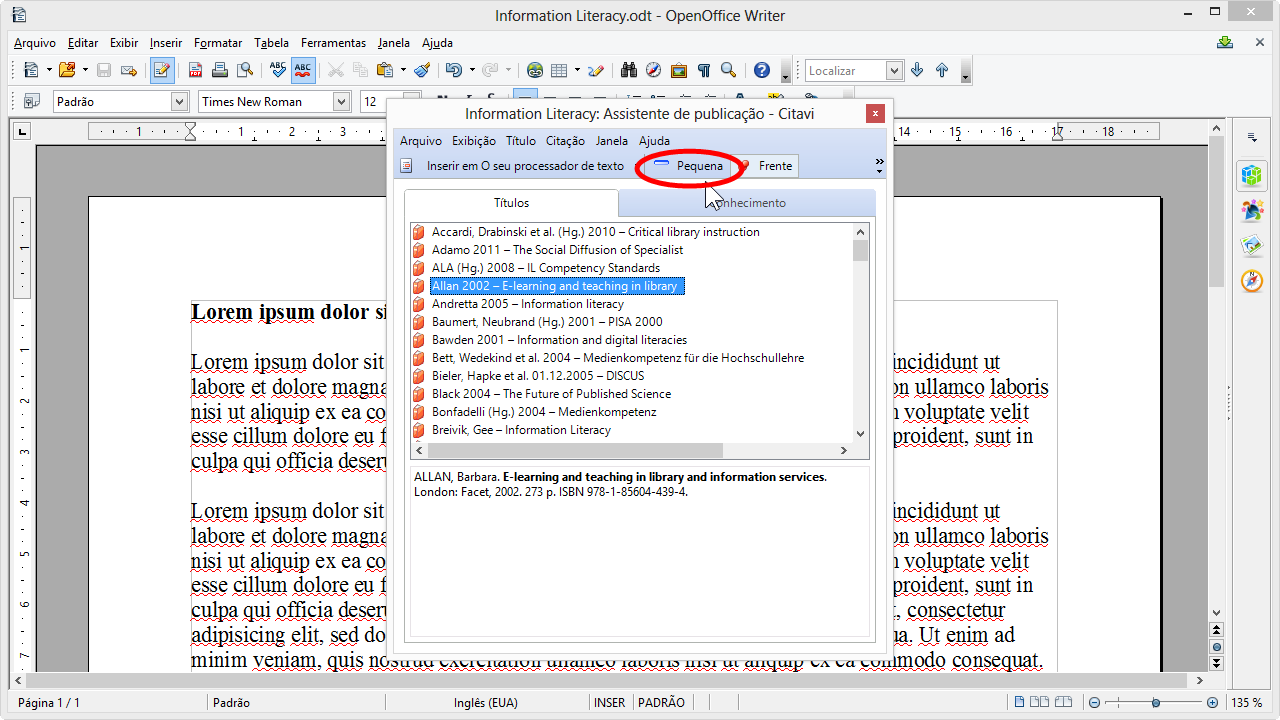The image size is (1280, 720).
Task: Click zoom out minus button
Action: point(1094,703)
